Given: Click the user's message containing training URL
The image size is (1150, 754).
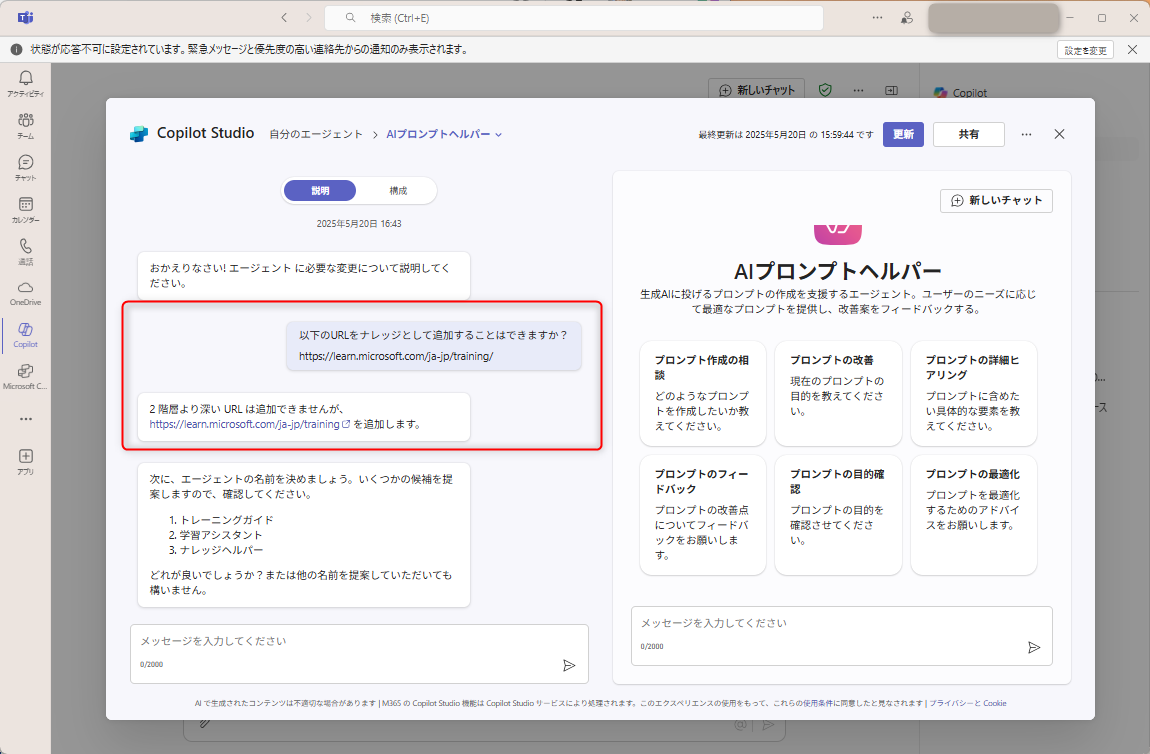Looking at the screenshot, I should [433, 345].
